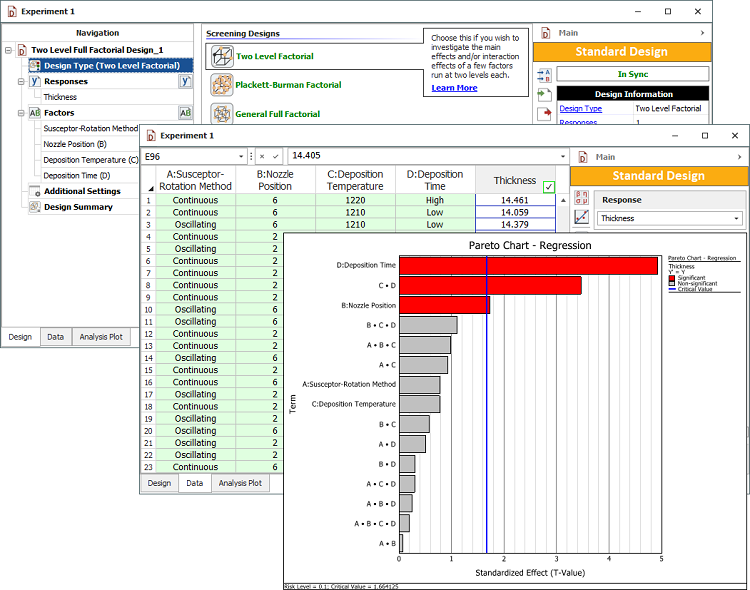Switch to the Analysis Plot tab in the front window
Image resolution: width=750 pixels, height=590 pixels.
(x=240, y=483)
